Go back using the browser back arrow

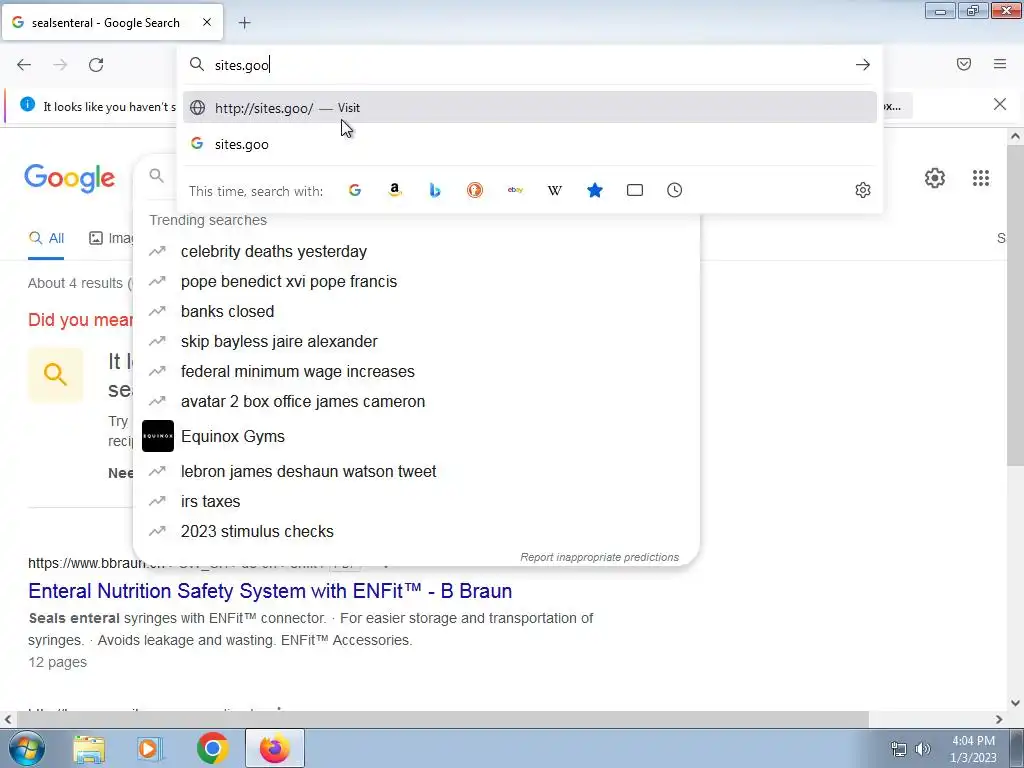tap(24, 65)
